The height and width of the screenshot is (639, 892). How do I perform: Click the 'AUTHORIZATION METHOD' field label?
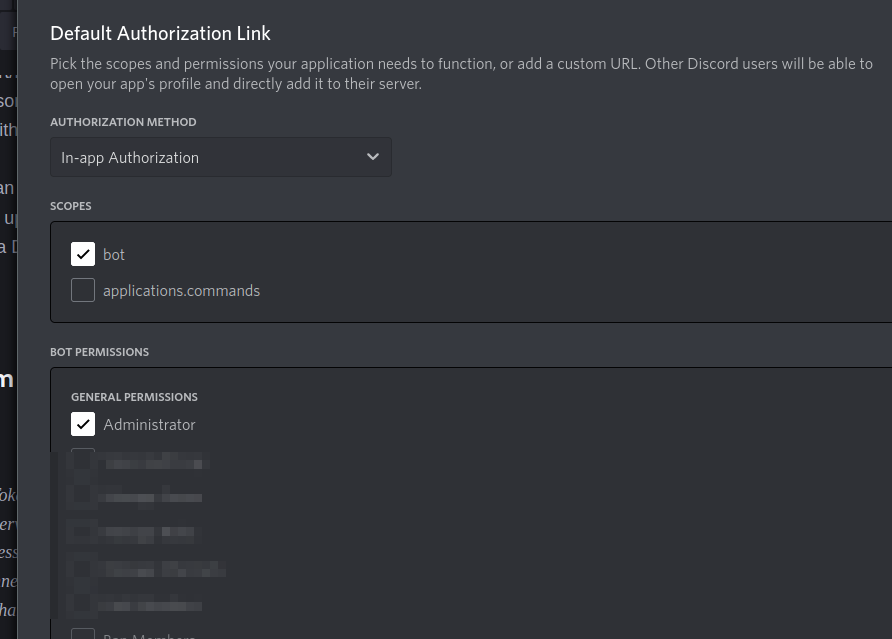click(123, 122)
